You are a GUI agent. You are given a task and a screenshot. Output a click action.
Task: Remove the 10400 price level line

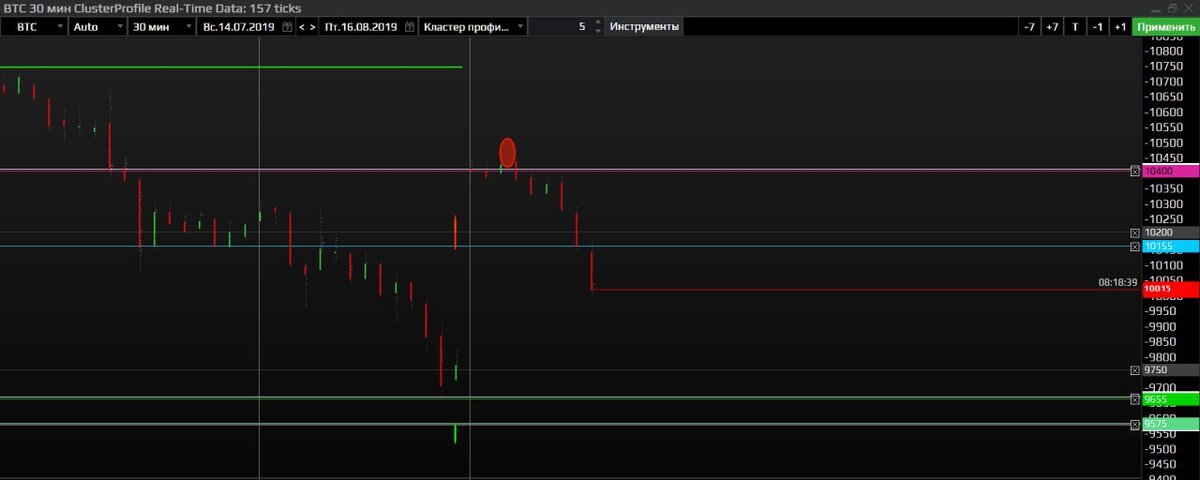coord(1134,171)
